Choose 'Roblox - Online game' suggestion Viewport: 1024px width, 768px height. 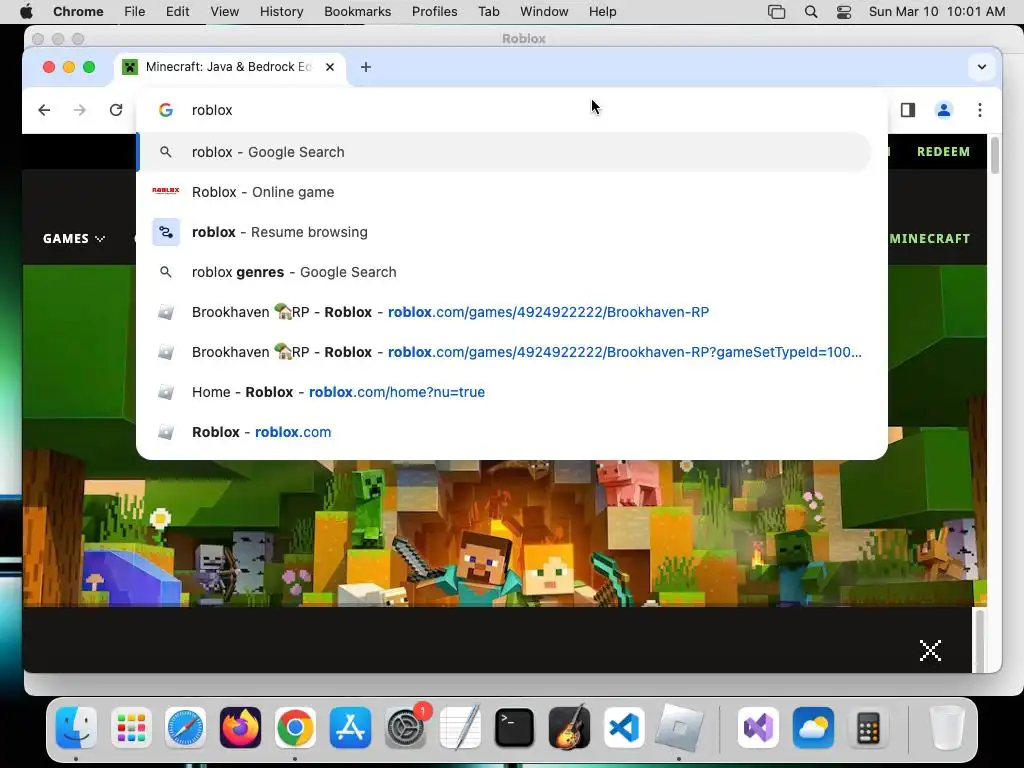(504, 192)
